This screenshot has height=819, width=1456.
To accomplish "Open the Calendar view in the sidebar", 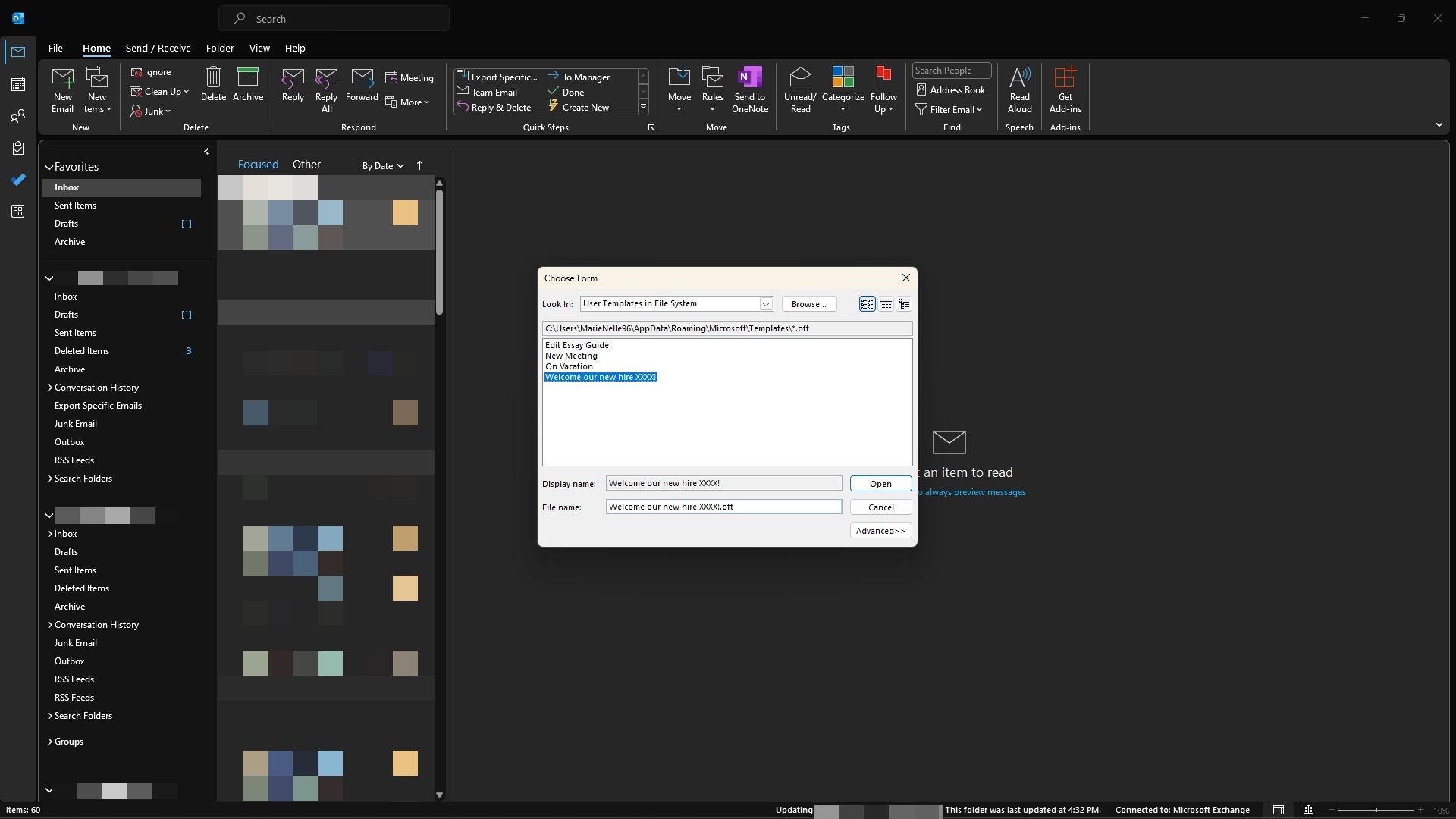I will pyautogui.click(x=18, y=84).
